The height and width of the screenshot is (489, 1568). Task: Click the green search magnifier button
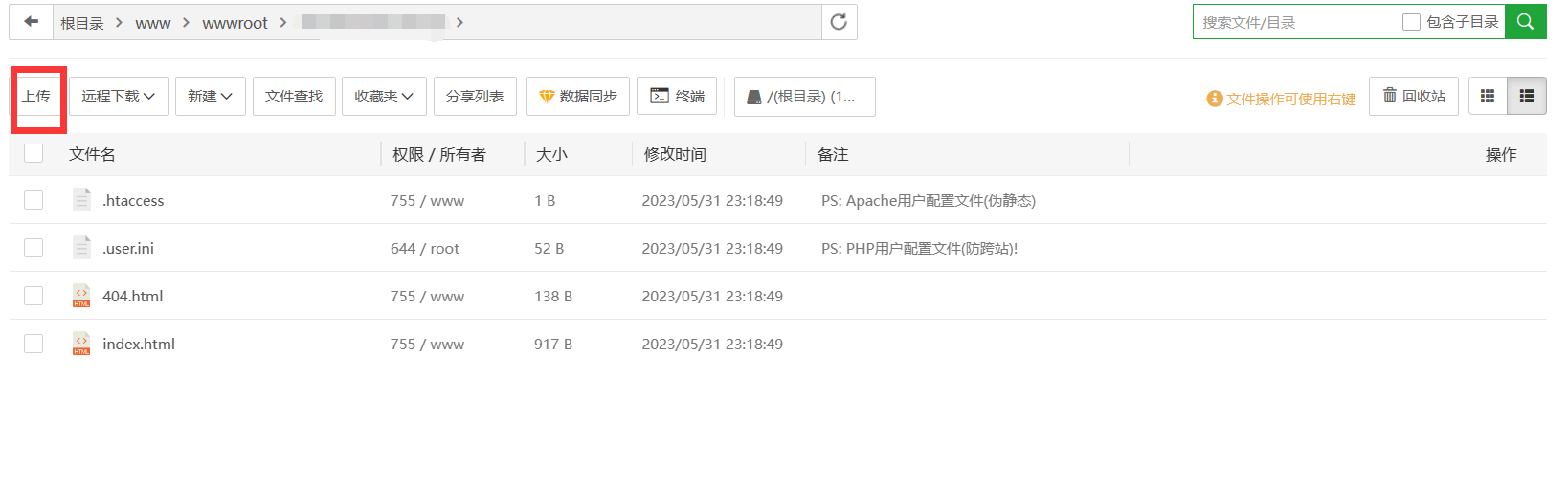tap(1525, 22)
